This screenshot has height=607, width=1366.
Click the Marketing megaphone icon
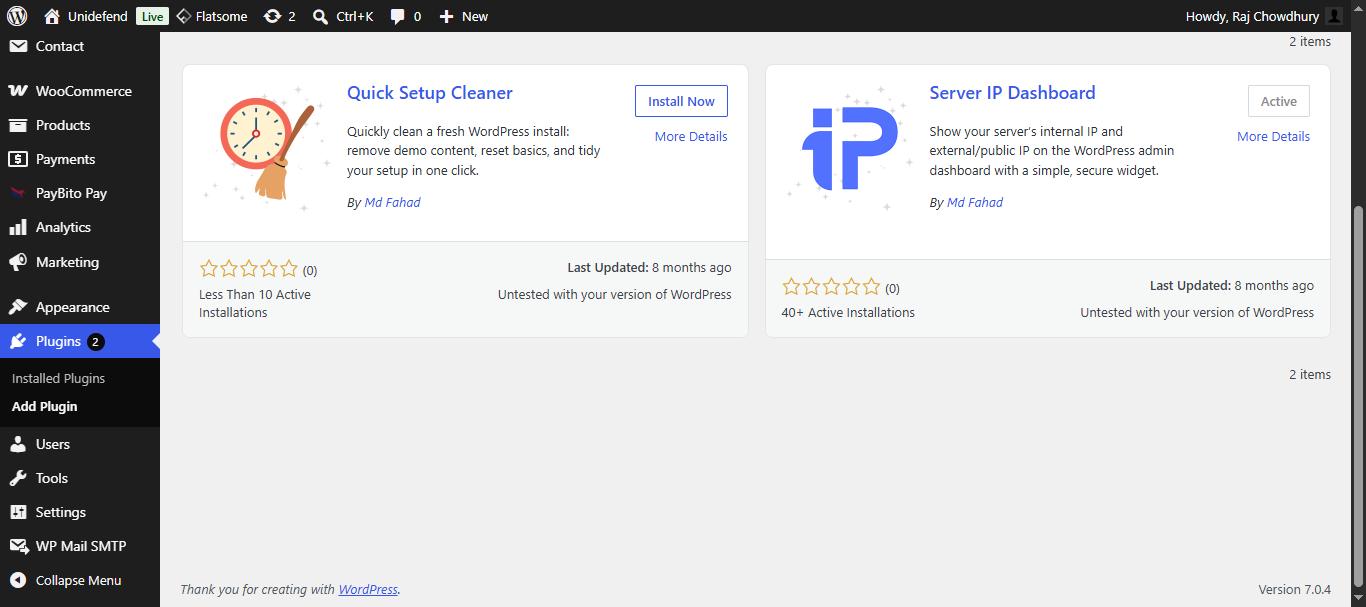point(18,262)
